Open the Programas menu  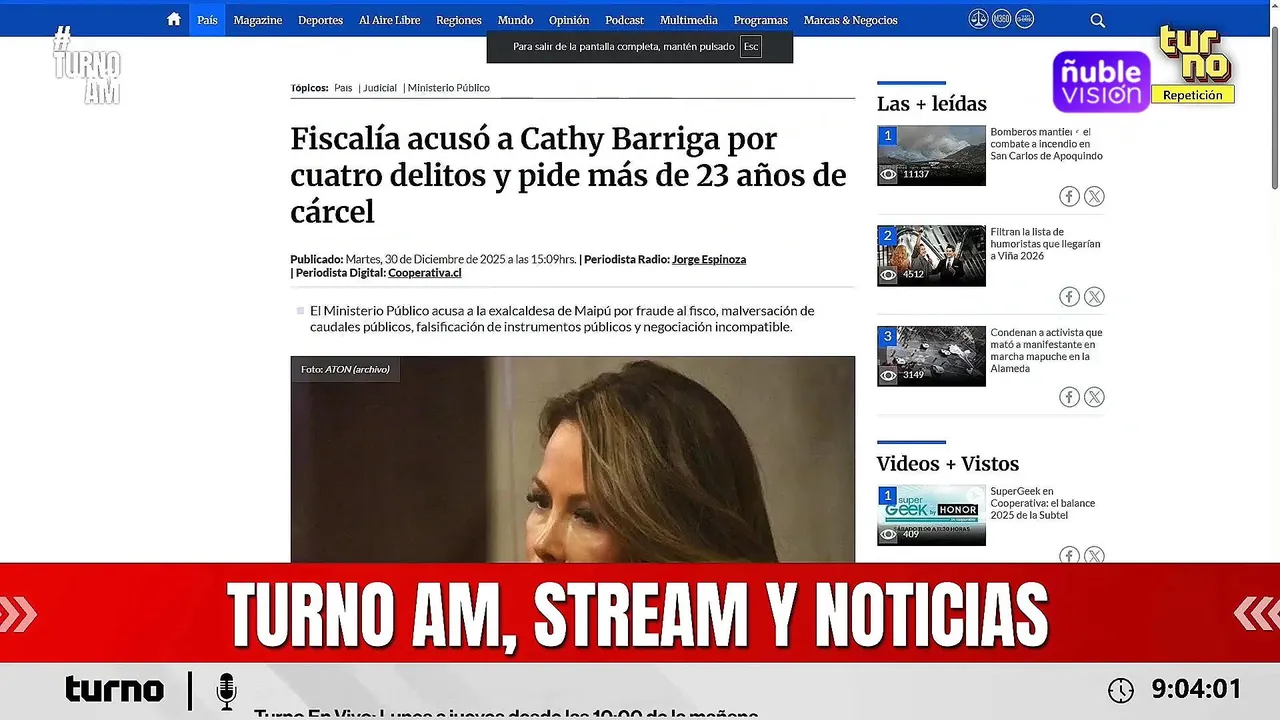coord(761,20)
